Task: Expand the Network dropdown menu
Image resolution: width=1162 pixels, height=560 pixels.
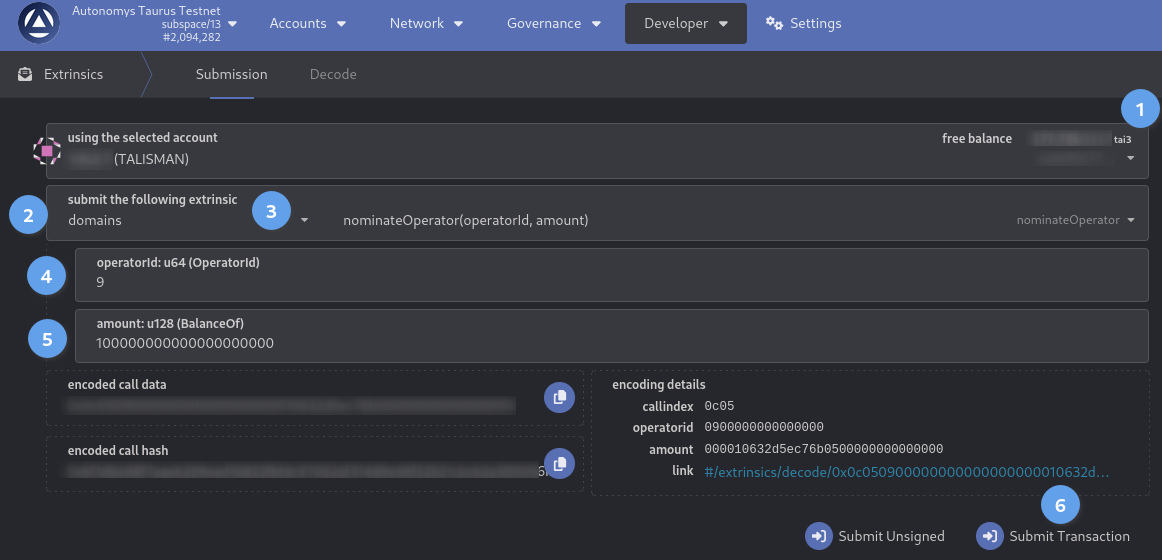Action: 426,23
